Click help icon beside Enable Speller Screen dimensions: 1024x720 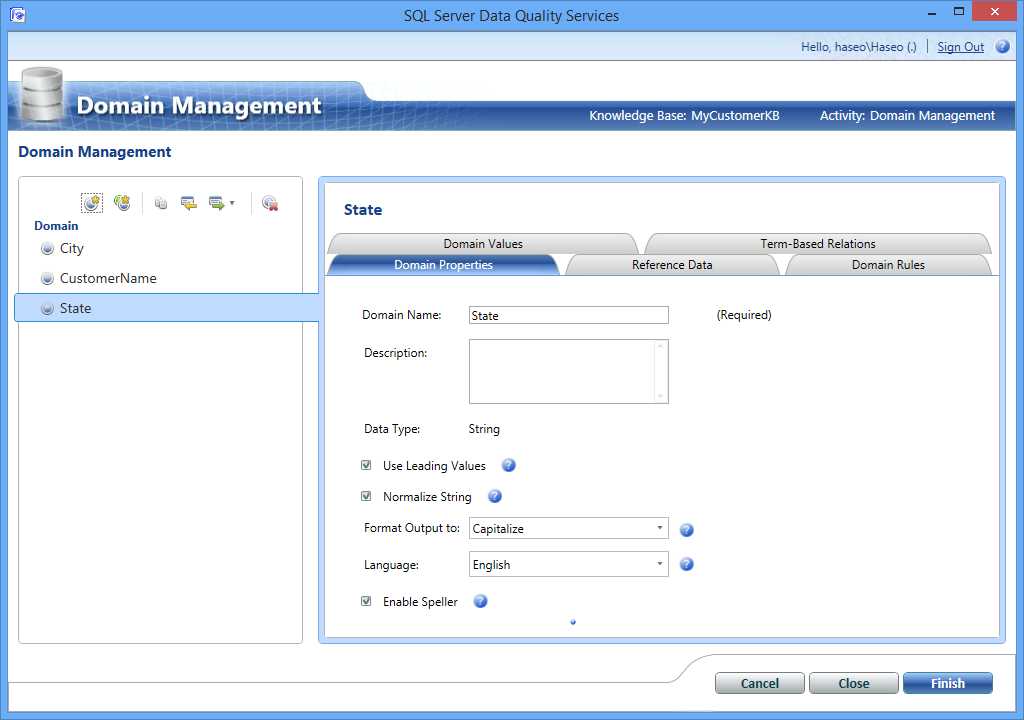480,601
